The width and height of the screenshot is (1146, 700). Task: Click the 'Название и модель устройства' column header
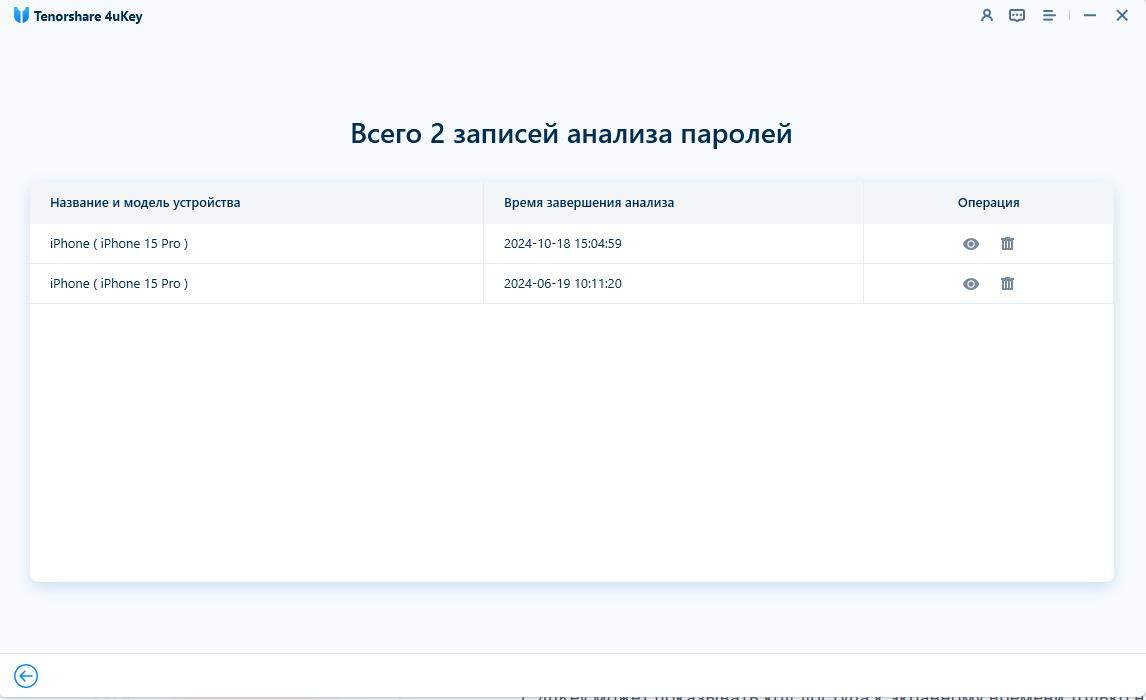coord(145,202)
